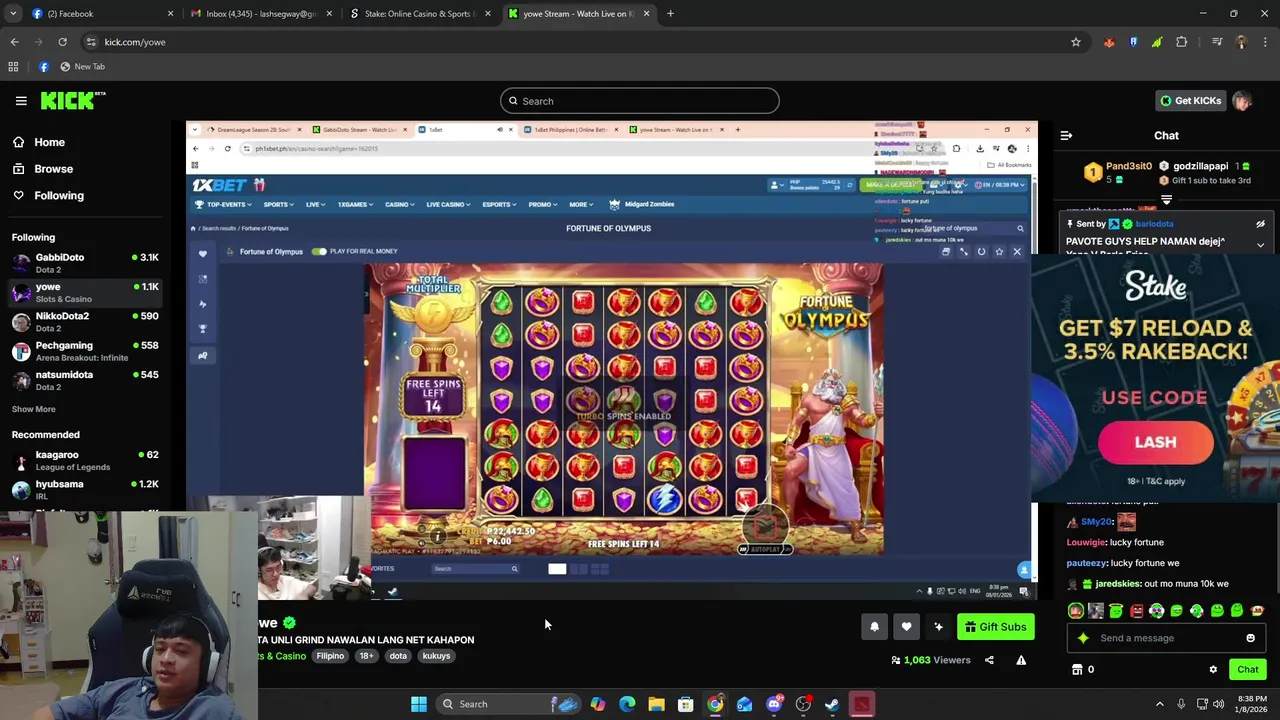Expand following list with Show more
Screen dimensions: 1280x720
coord(33,409)
